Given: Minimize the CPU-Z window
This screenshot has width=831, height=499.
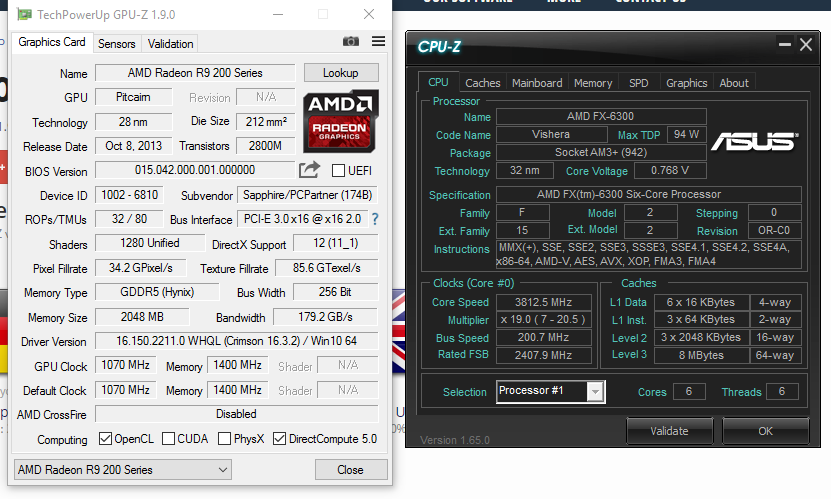Looking at the screenshot, I should tap(785, 44).
